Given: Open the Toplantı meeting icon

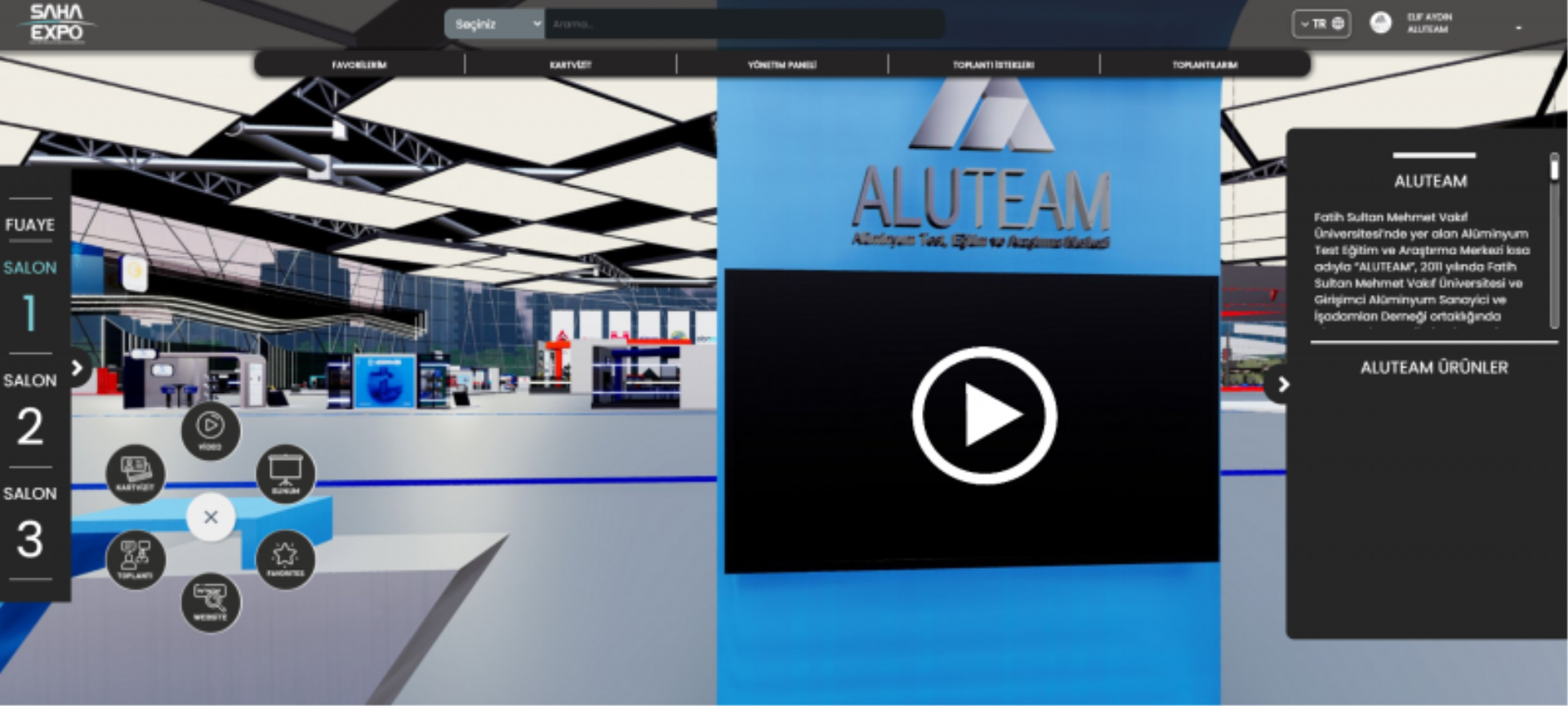Looking at the screenshot, I should [136, 560].
